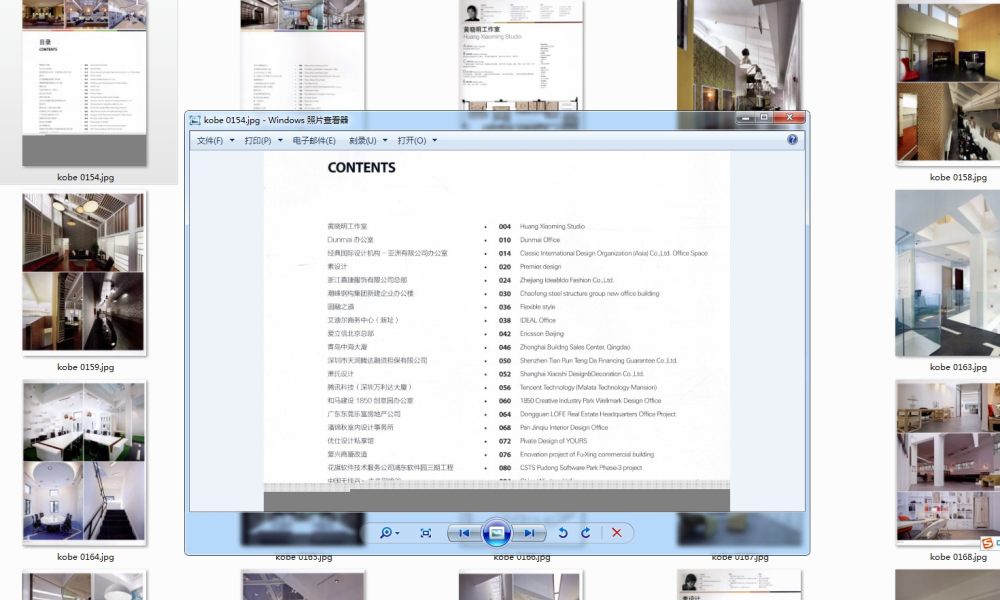This screenshot has width=1000, height=600.
Task: Open the 刻录(U) burn menu
Action: pos(367,140)
